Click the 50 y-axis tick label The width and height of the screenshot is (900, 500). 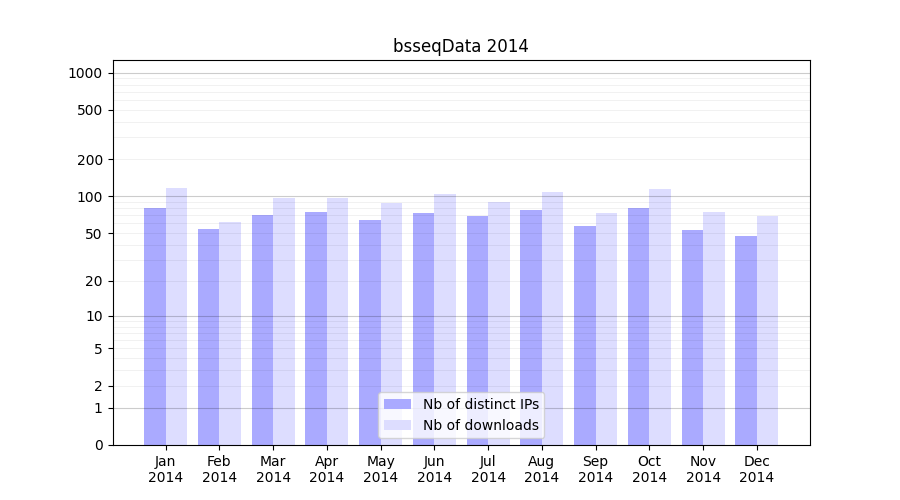pyautogui.click(x=92, y=234)
